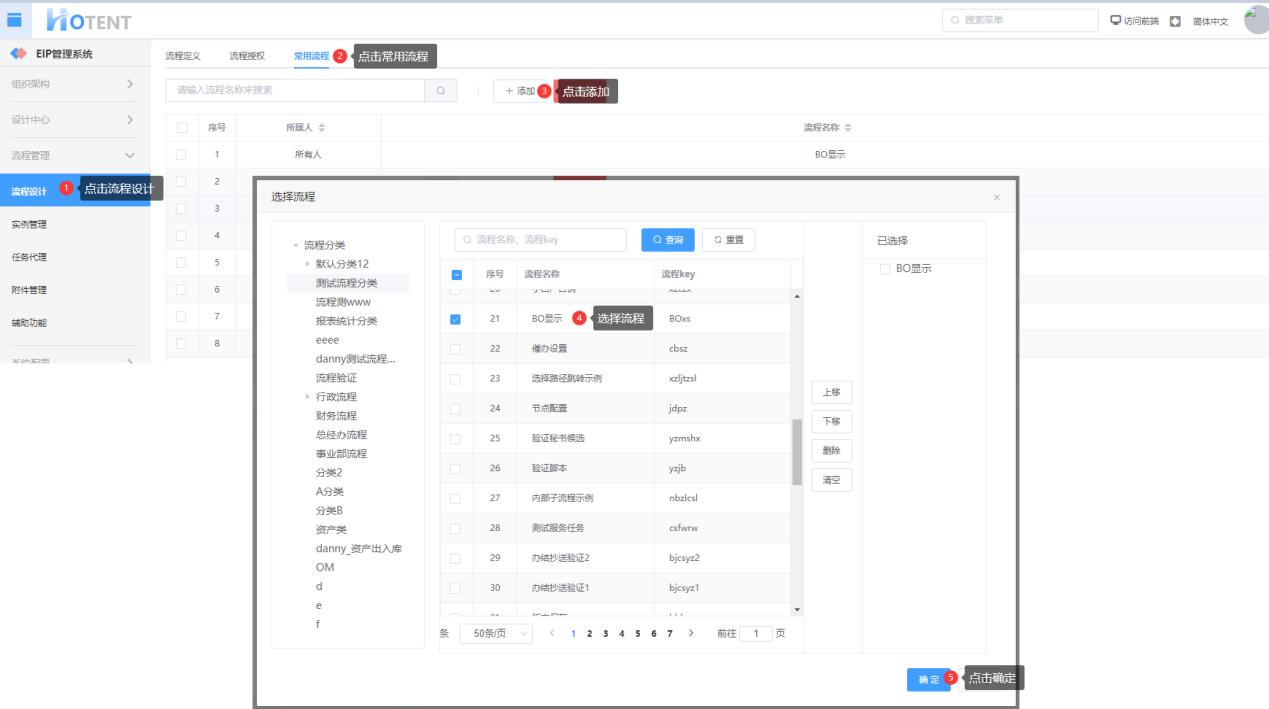This screenshot has width=1269, height=709.
Task: Click the hamburger menu icon at top-left
Action: click(x=14, y=20)
